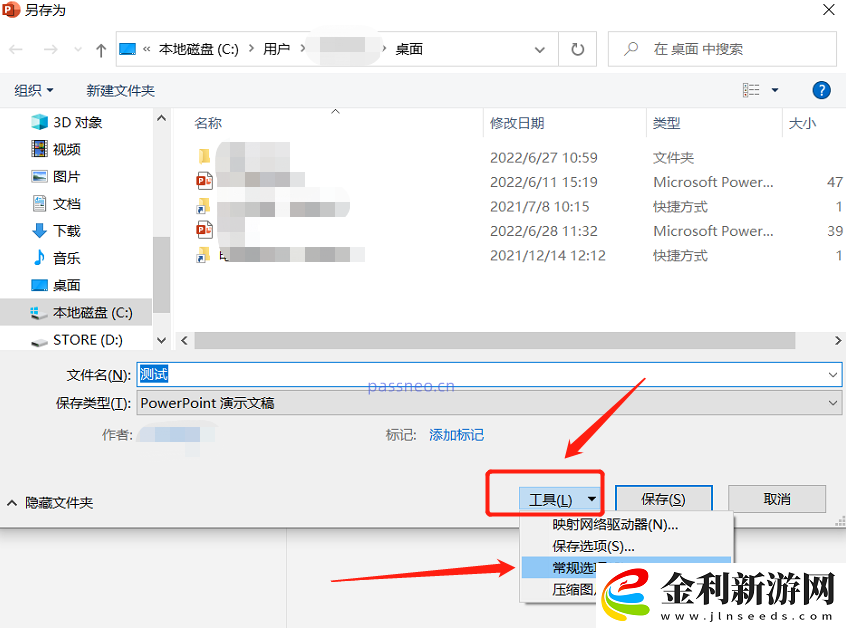Refresh the current folder view

577,48
